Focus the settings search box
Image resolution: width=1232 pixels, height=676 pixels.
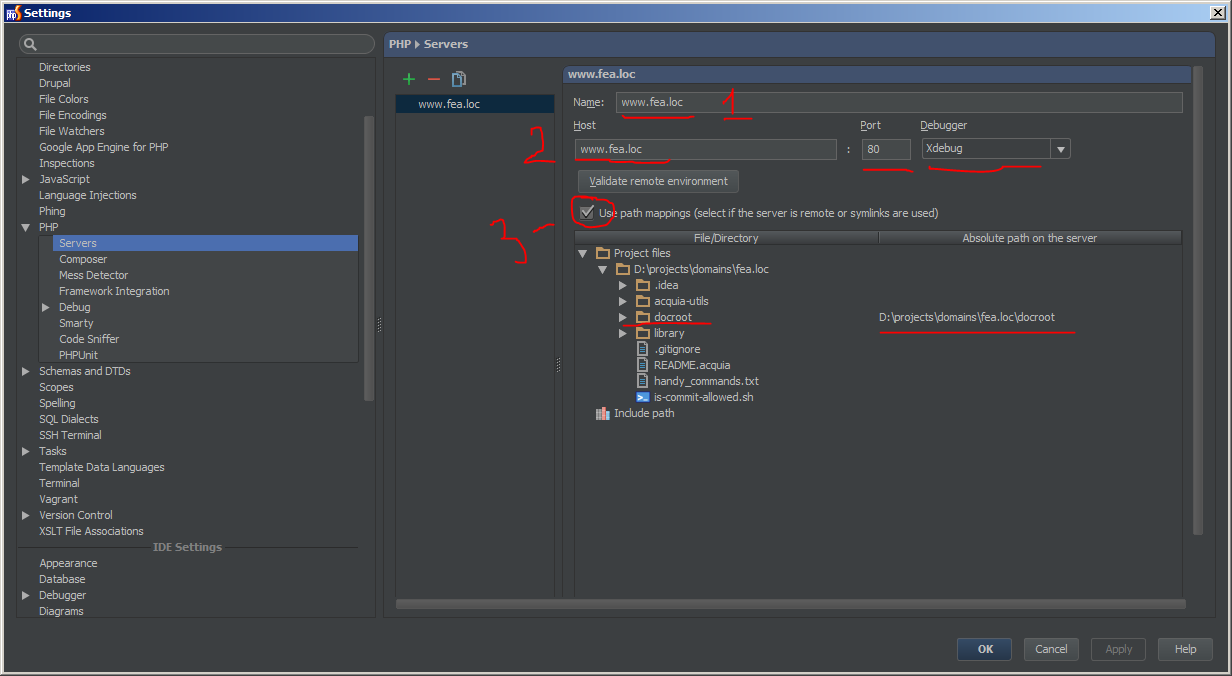click(x=197, y=44)
